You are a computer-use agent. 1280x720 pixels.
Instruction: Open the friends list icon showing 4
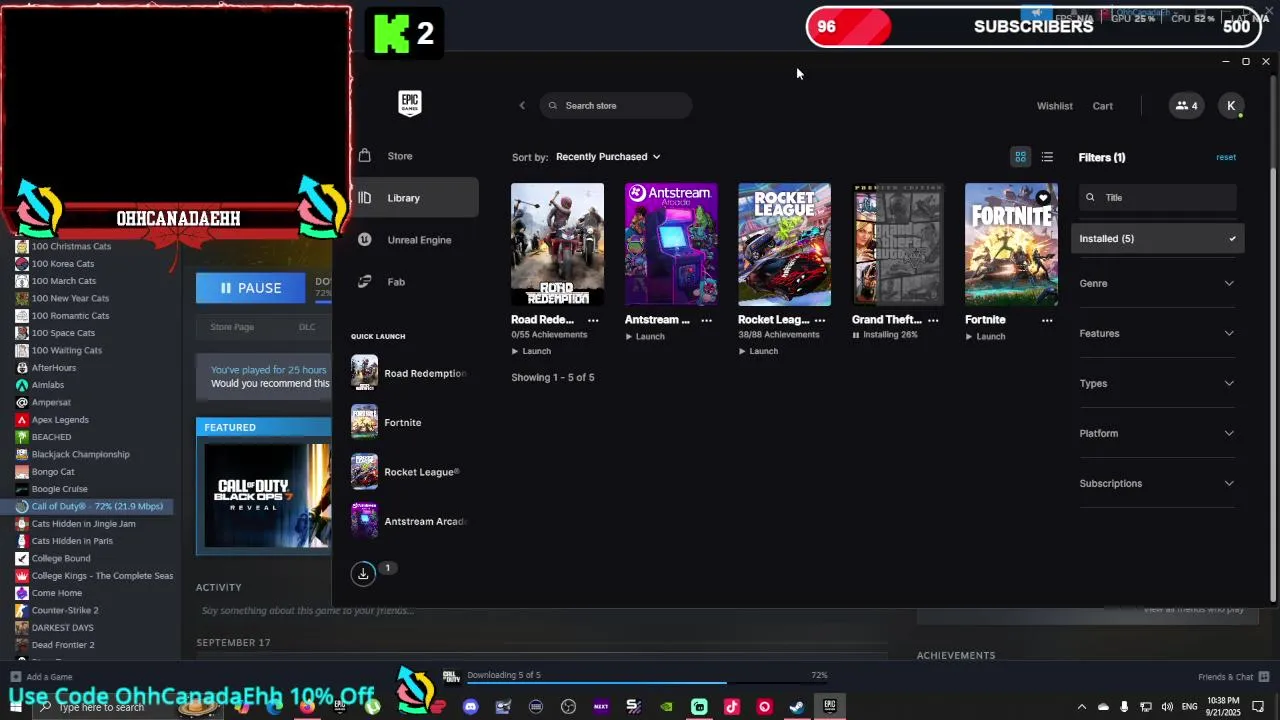coord(1186,106)
